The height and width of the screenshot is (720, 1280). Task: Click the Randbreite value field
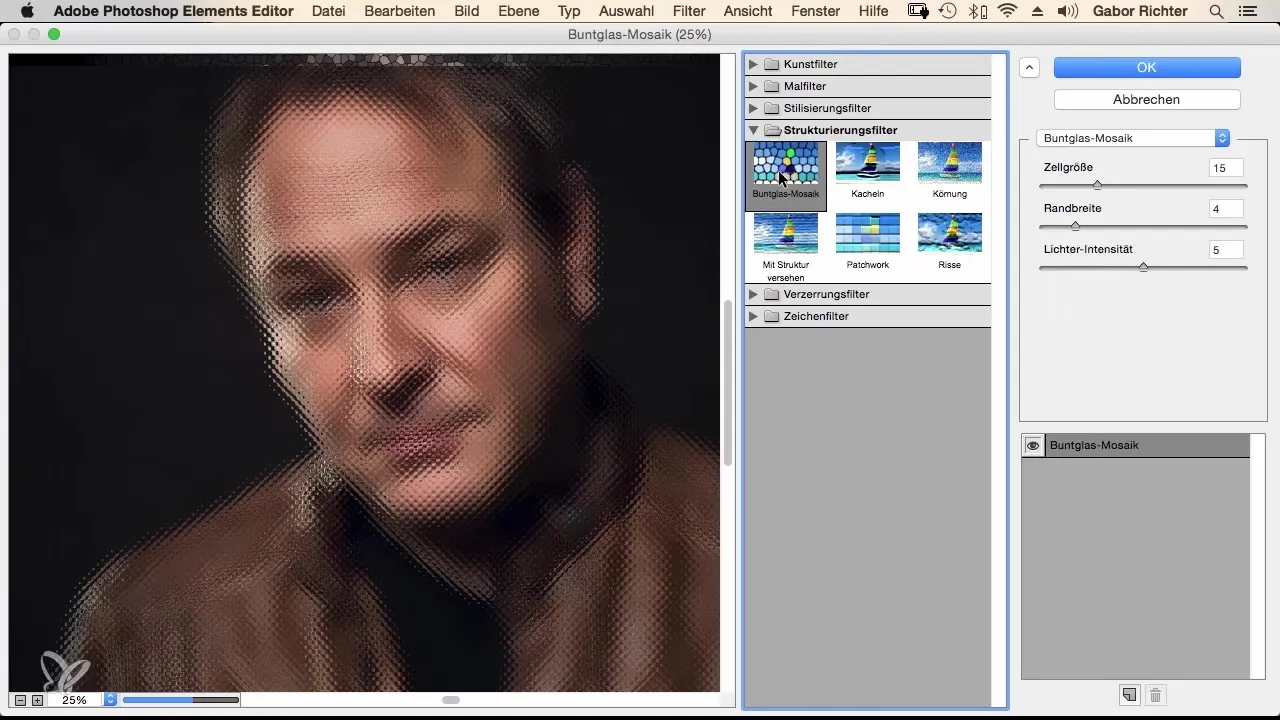tap(1226, 209)
